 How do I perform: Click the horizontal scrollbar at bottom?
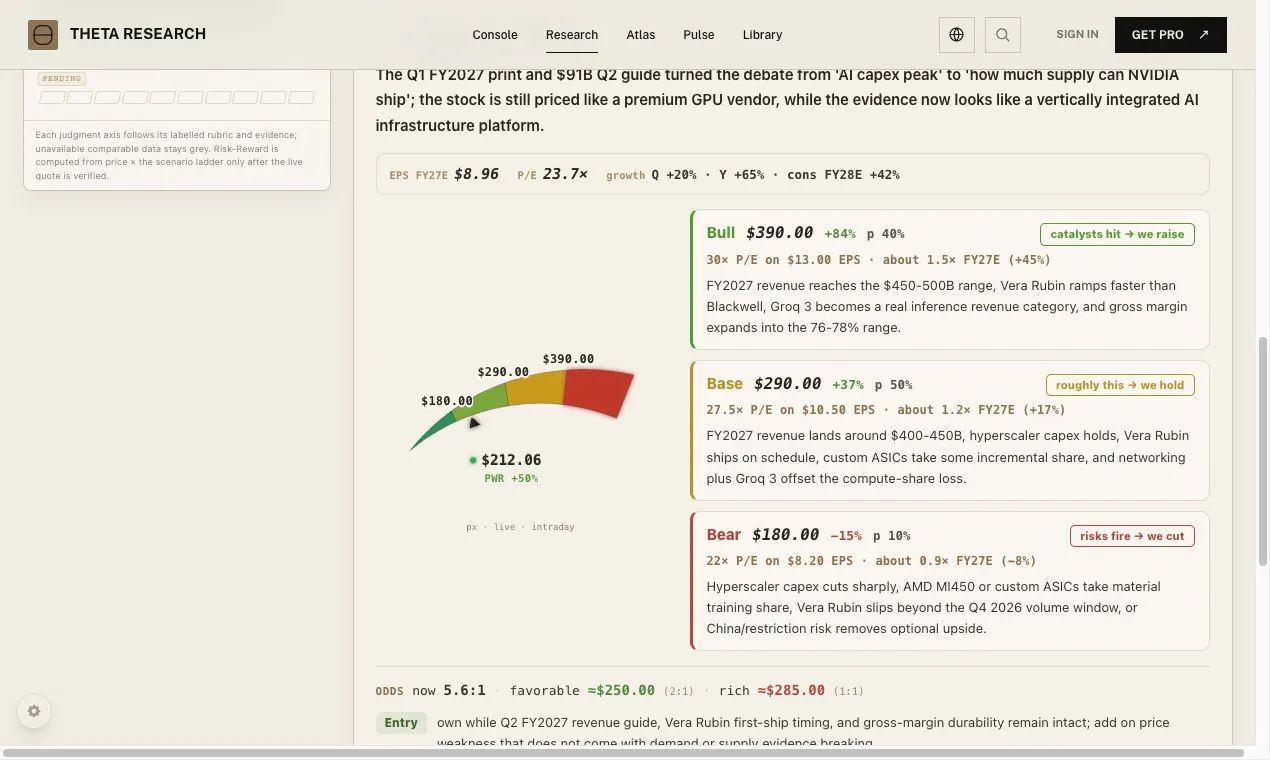pyautogui.click(x=623, y=752)
